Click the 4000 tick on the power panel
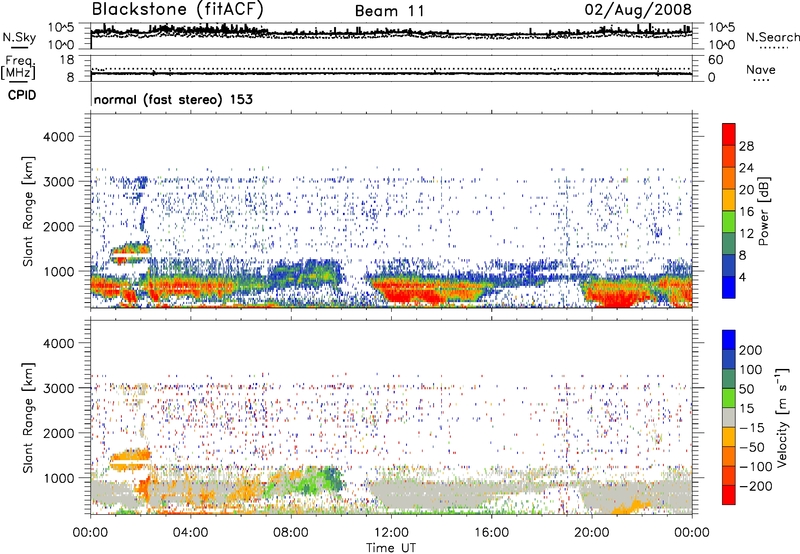The image size is (800, 554). point(58,137)
